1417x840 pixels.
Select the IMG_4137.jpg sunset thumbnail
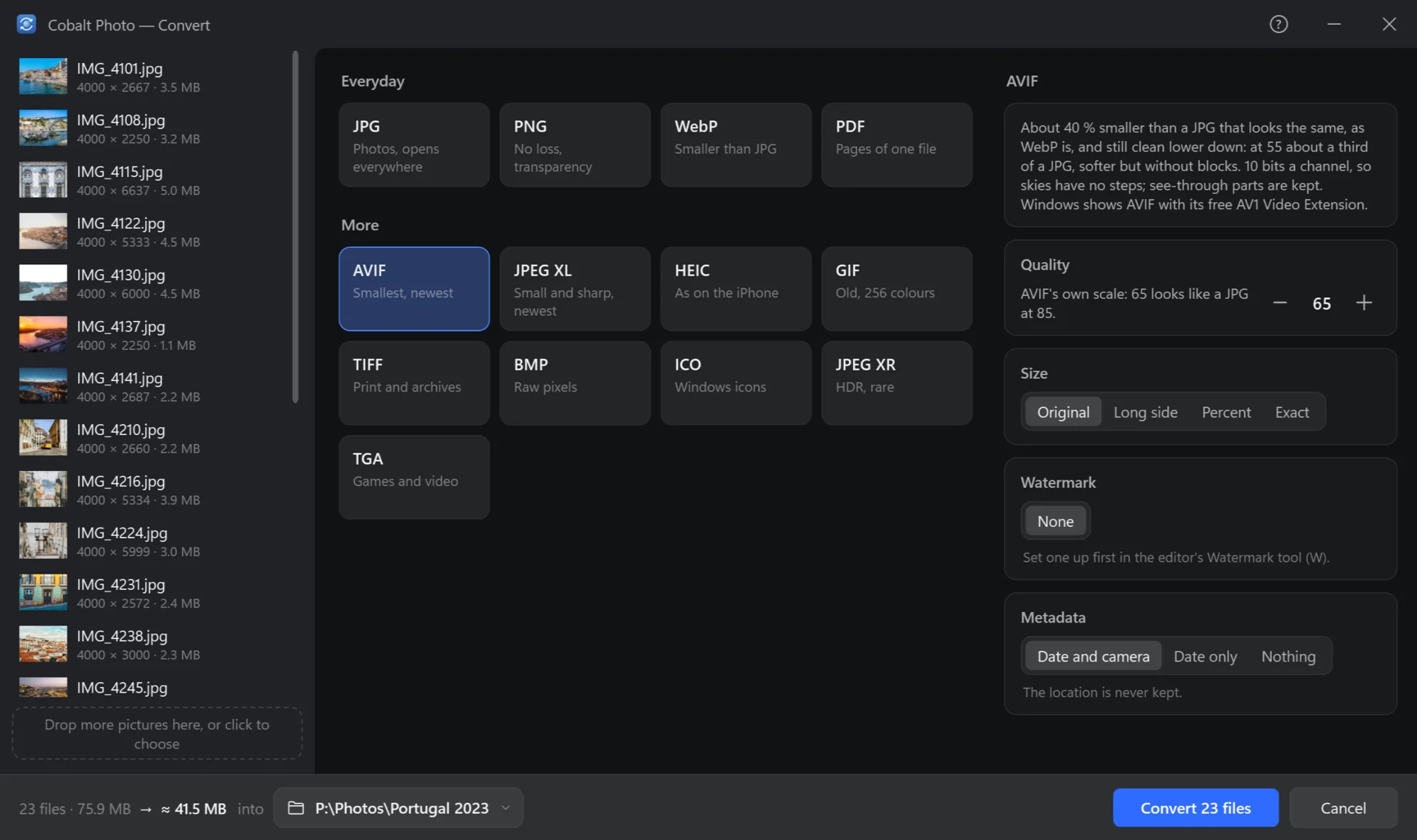pyautogui.click(x=43, y=334)
